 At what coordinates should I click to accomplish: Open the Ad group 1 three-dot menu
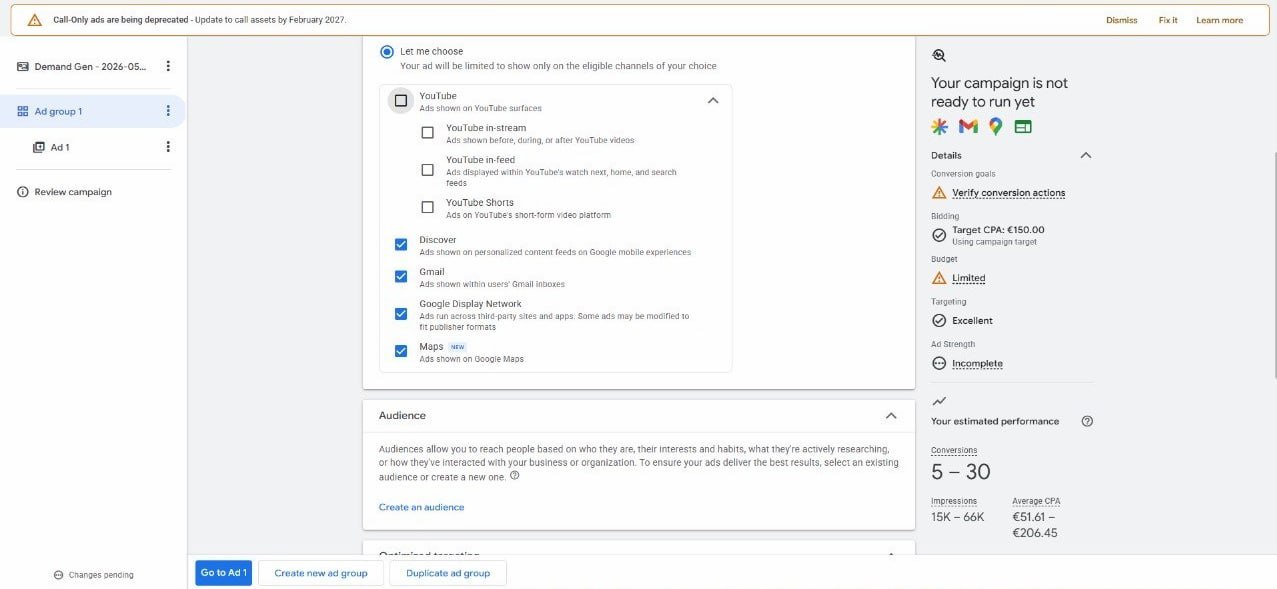pos(168,111)
